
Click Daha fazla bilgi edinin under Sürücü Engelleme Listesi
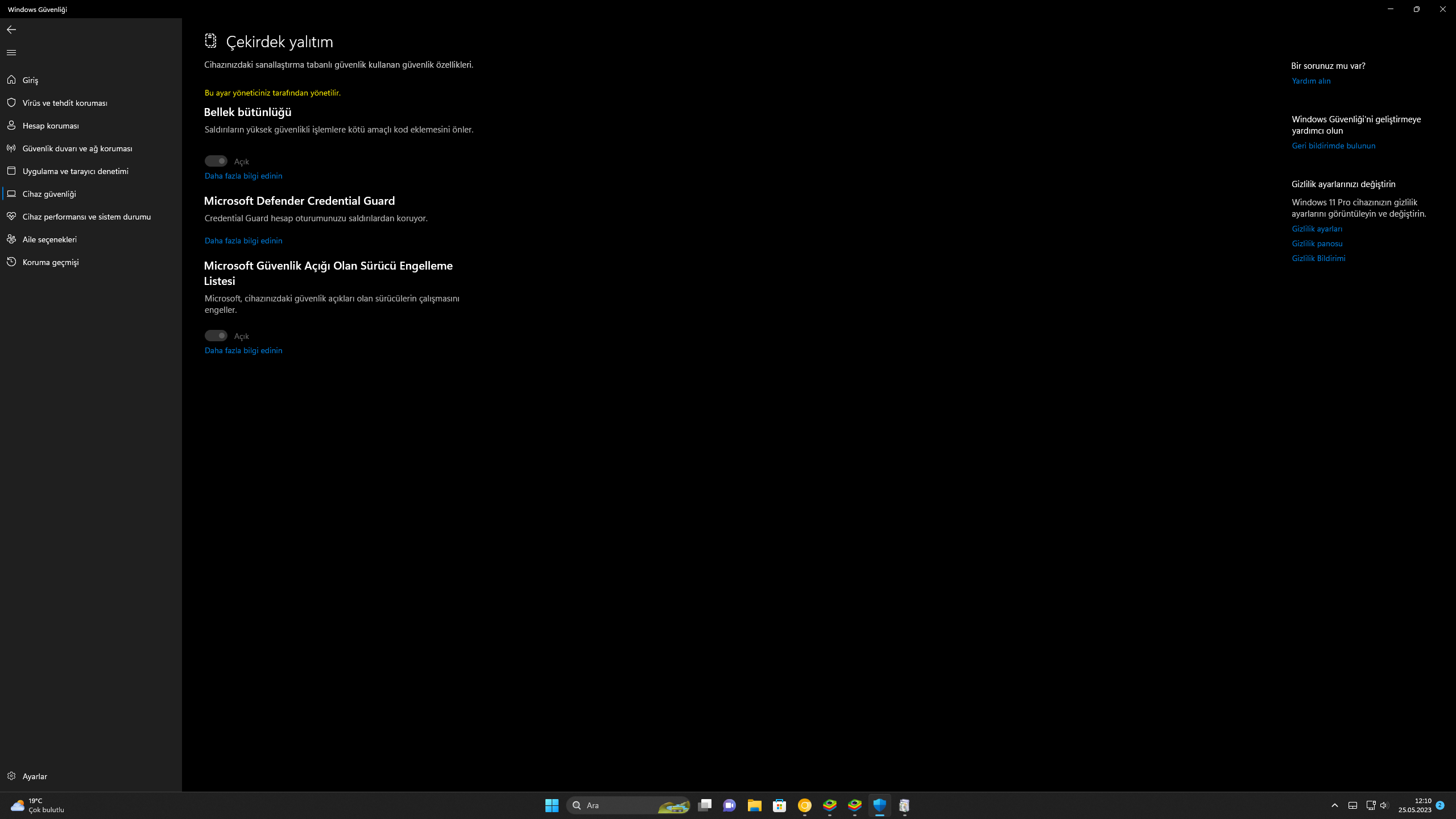coord(243,350)
